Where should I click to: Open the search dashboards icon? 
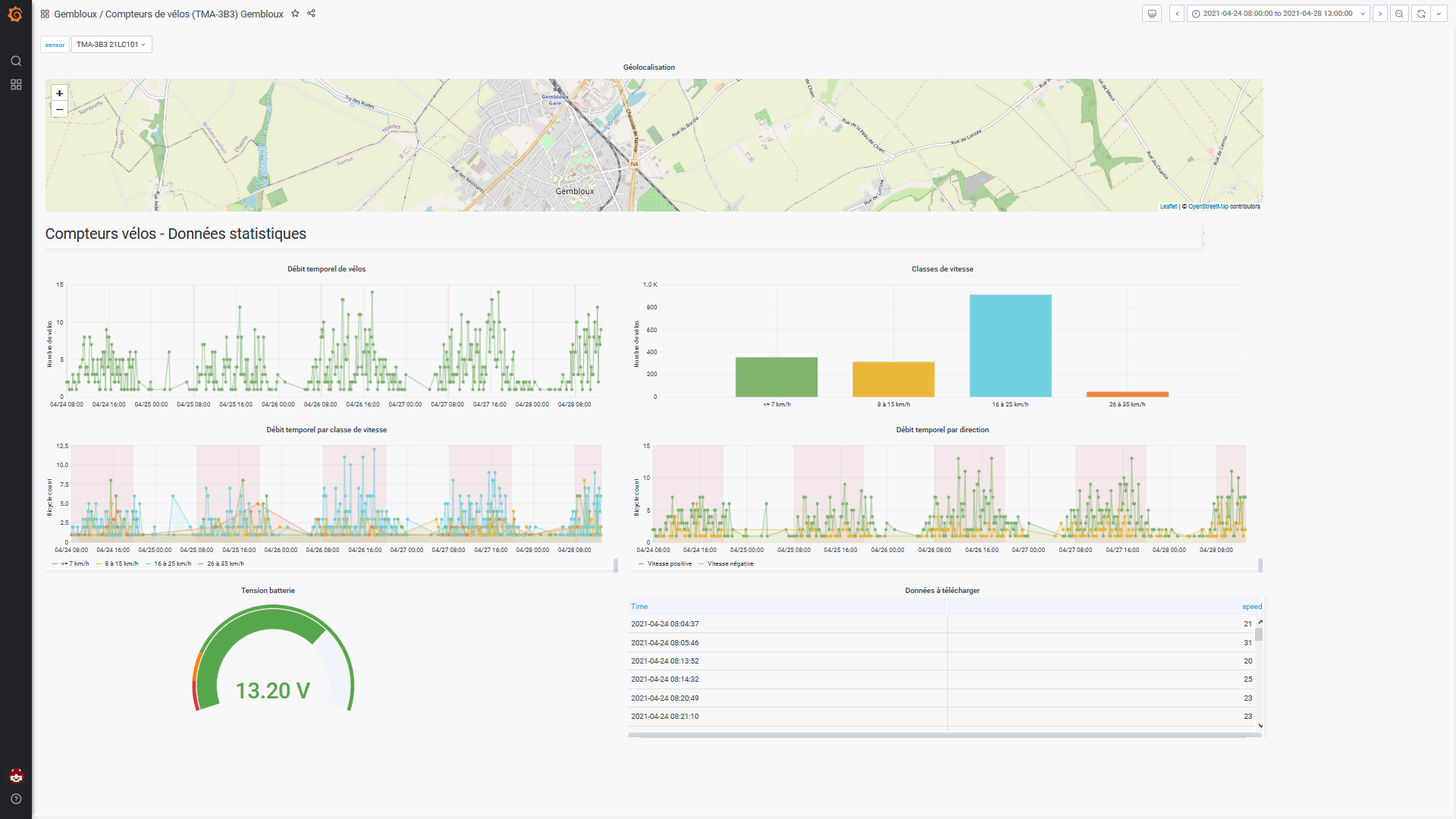click(16, 61)
